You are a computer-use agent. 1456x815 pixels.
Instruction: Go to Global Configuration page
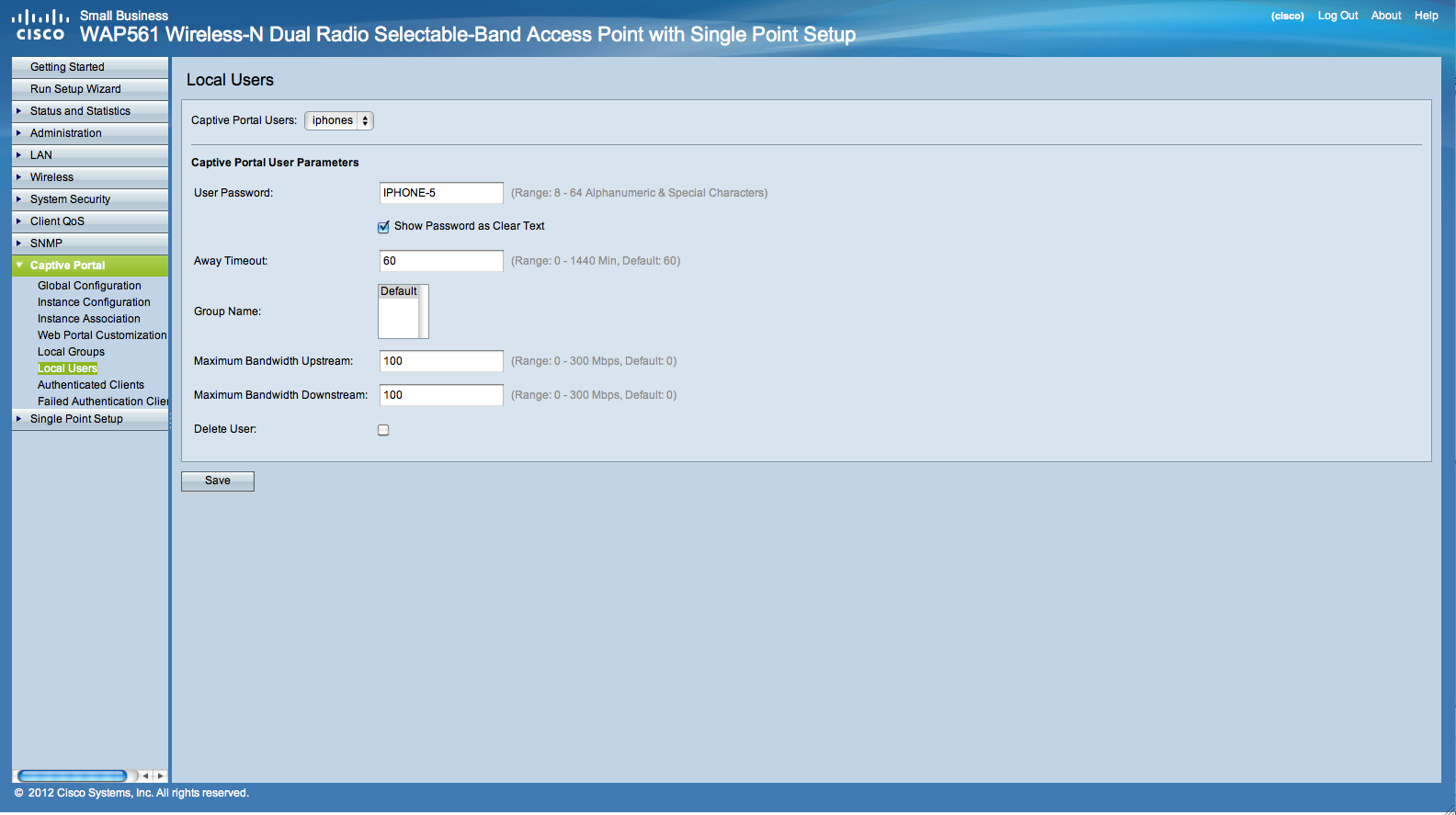coord(89,286)
